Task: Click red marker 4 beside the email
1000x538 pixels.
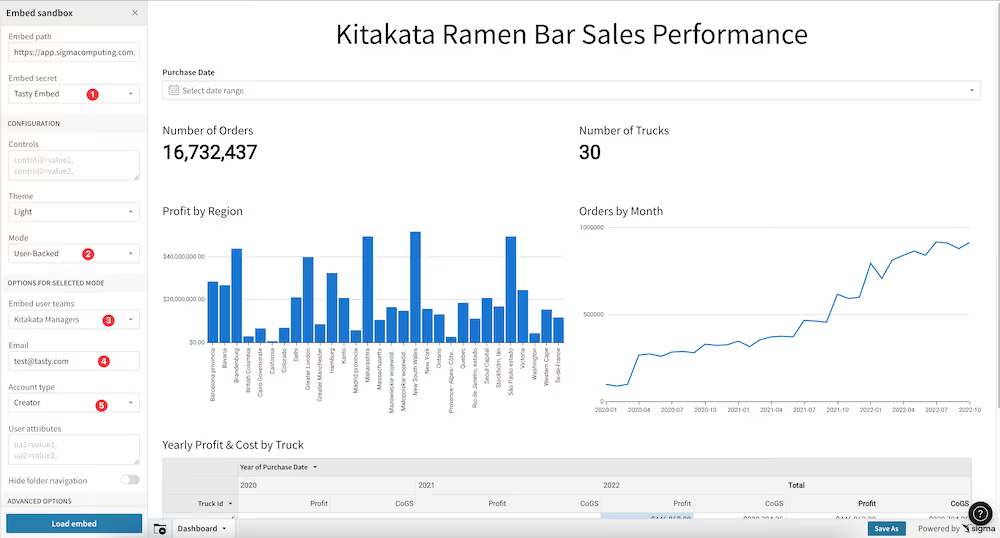Action: coord(103,361)
